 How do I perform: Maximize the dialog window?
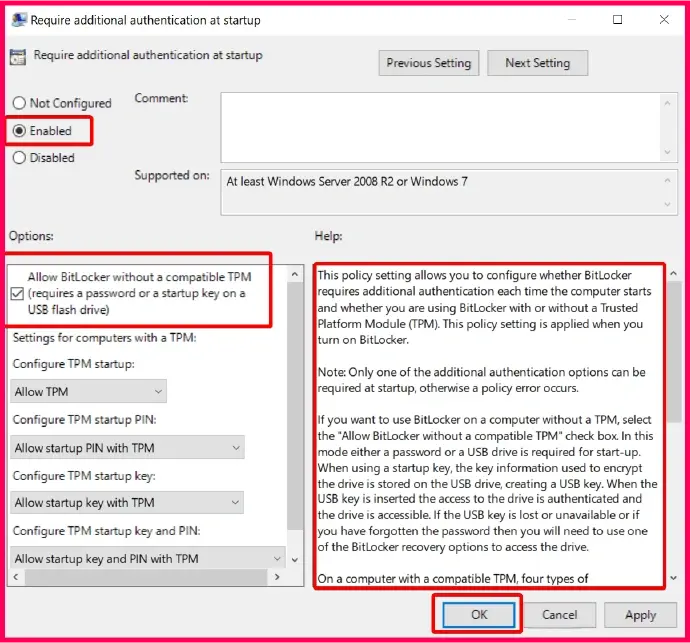617,19
